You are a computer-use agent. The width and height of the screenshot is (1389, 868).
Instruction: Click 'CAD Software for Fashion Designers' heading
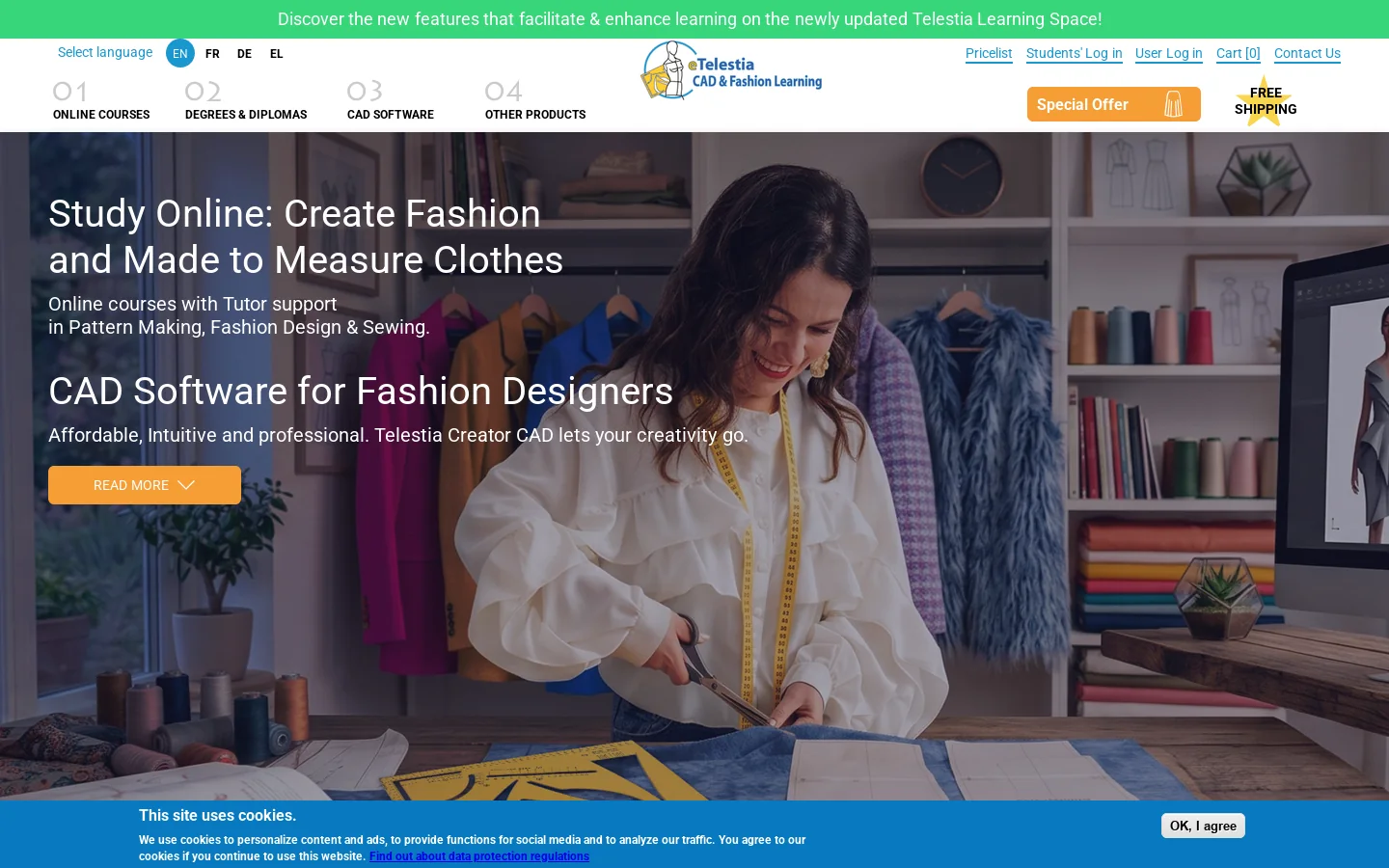[x=361, y=392]
